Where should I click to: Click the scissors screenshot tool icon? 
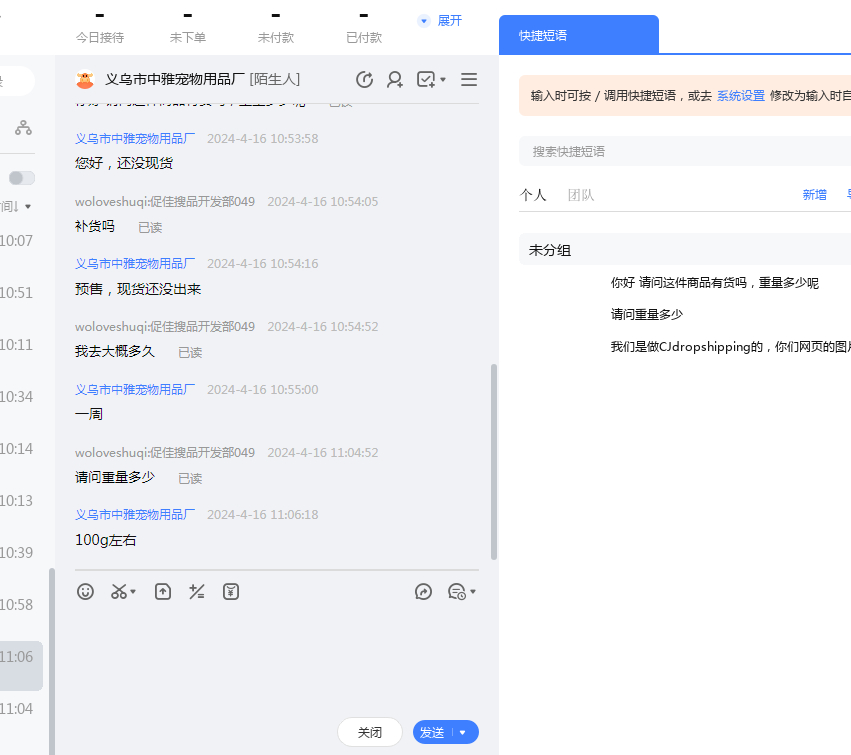[x=120, y=592]
